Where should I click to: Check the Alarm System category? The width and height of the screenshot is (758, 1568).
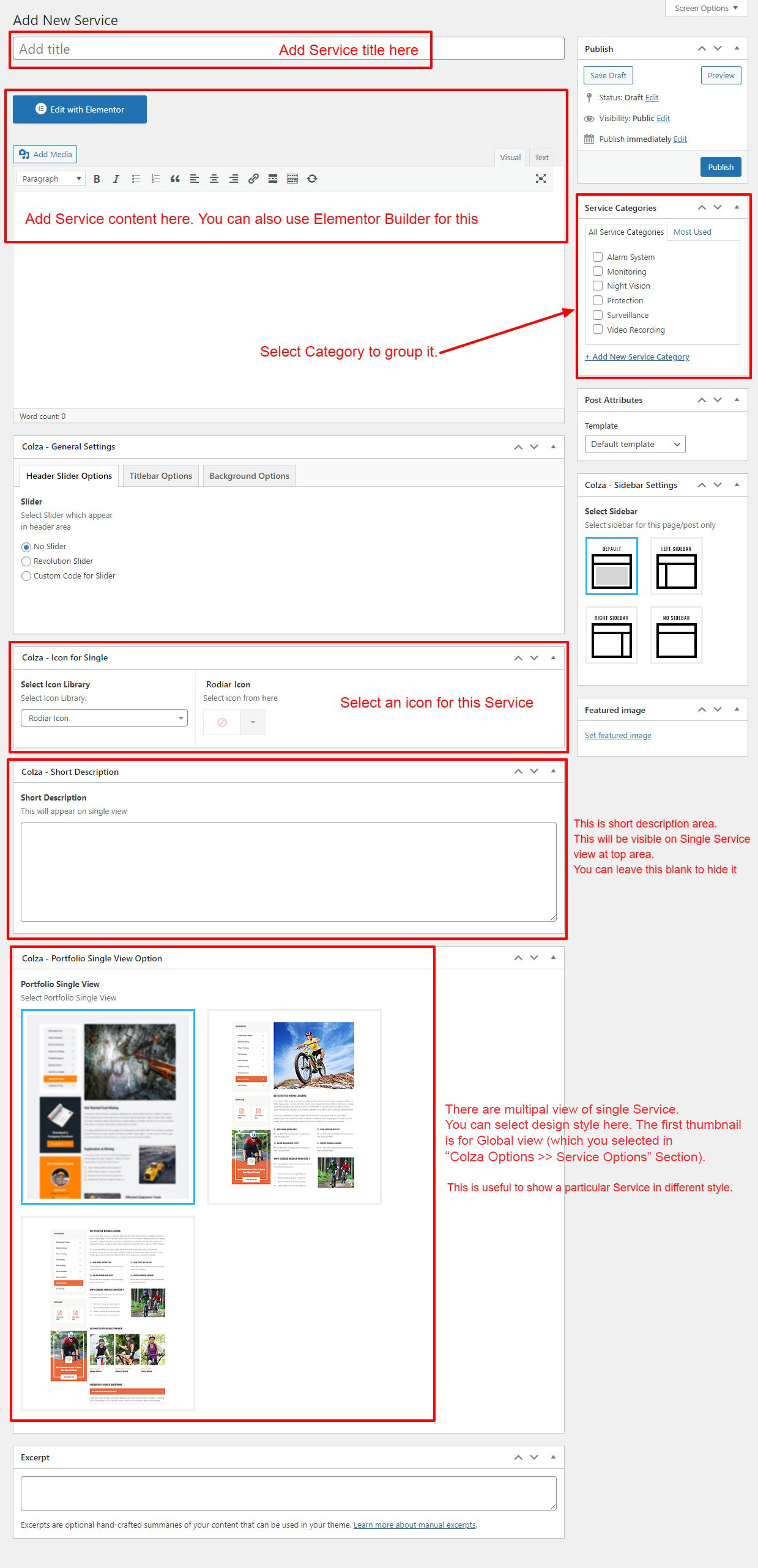[598, 257]
